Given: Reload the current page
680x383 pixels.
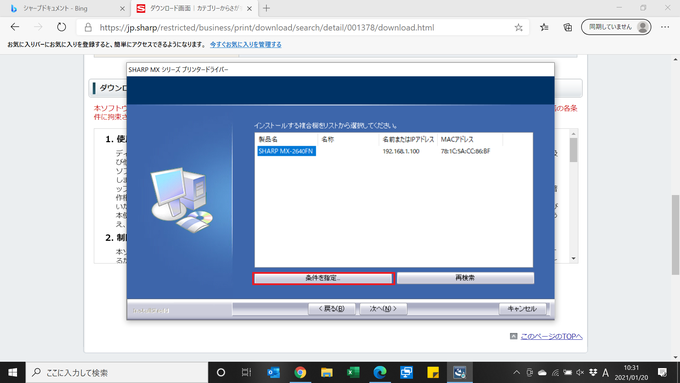Looking at the screenshot, I should coord(62,27).
